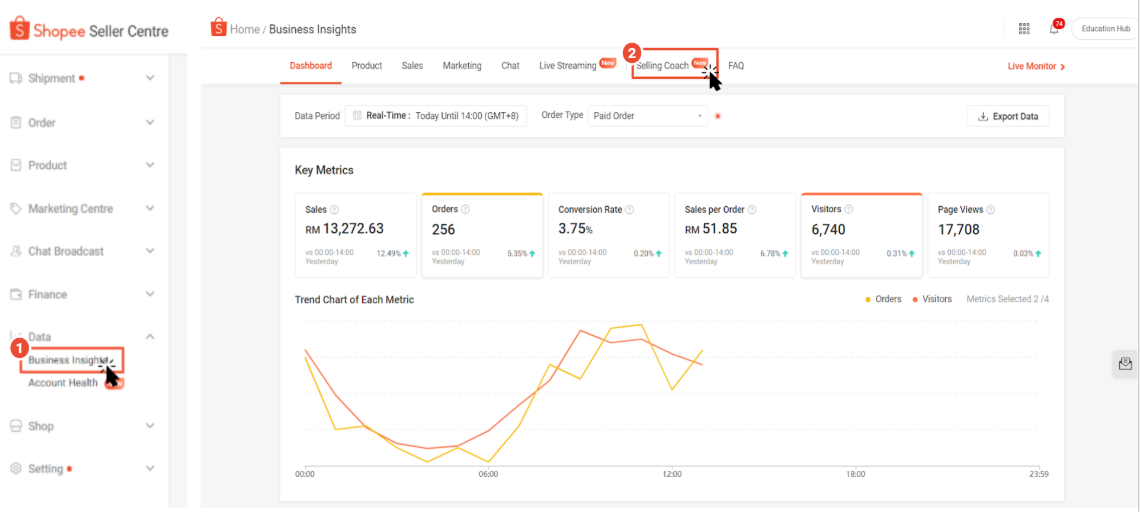Click the Data Period real-time selector

[435, 116]
